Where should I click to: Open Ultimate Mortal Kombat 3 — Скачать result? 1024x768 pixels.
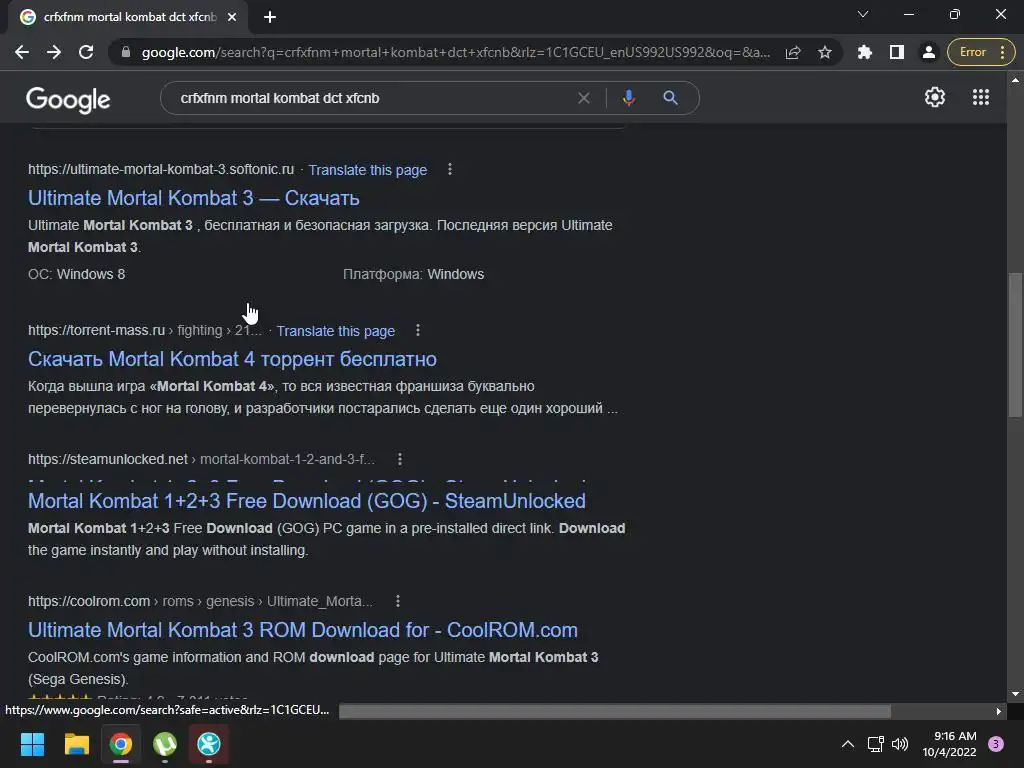194,198
